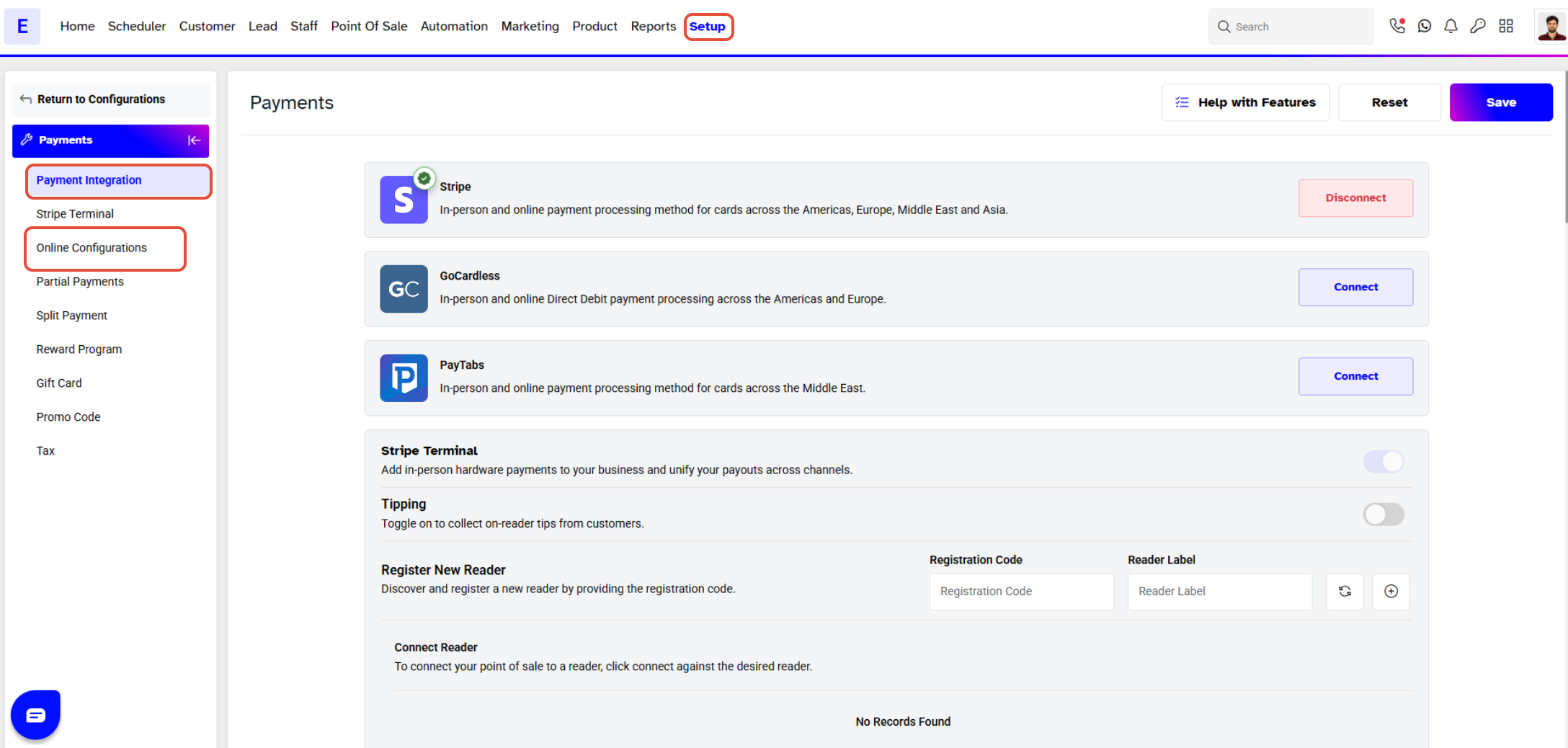This screenshot has width=1568, height=748.
Task: Open Reward Program sidebar item
Action: [79, 349]
